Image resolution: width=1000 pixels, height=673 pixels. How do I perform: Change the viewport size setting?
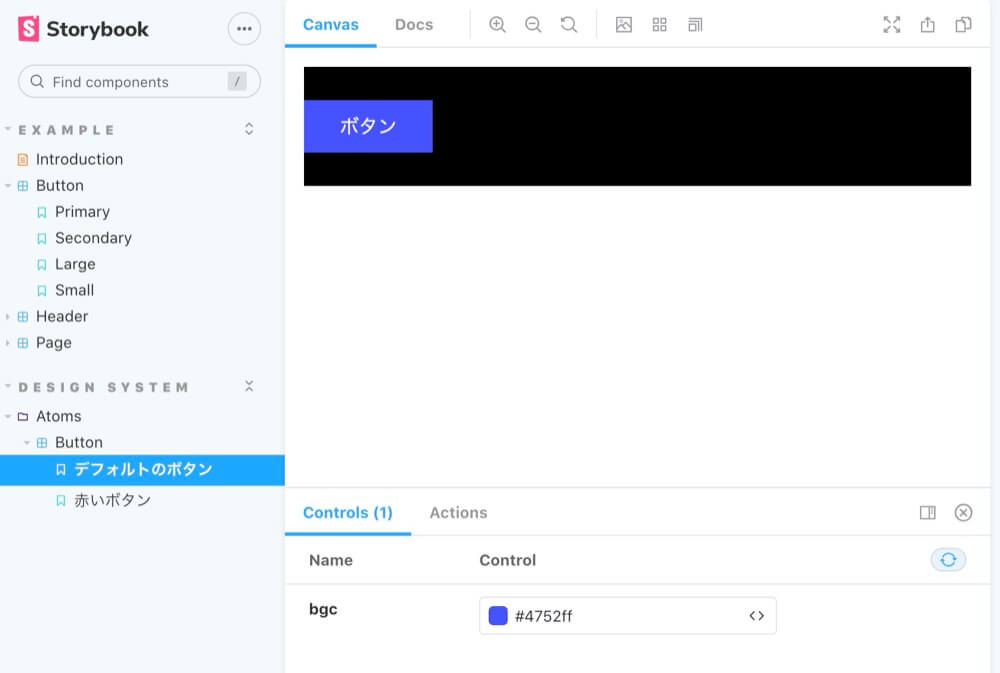pos(695,24)
